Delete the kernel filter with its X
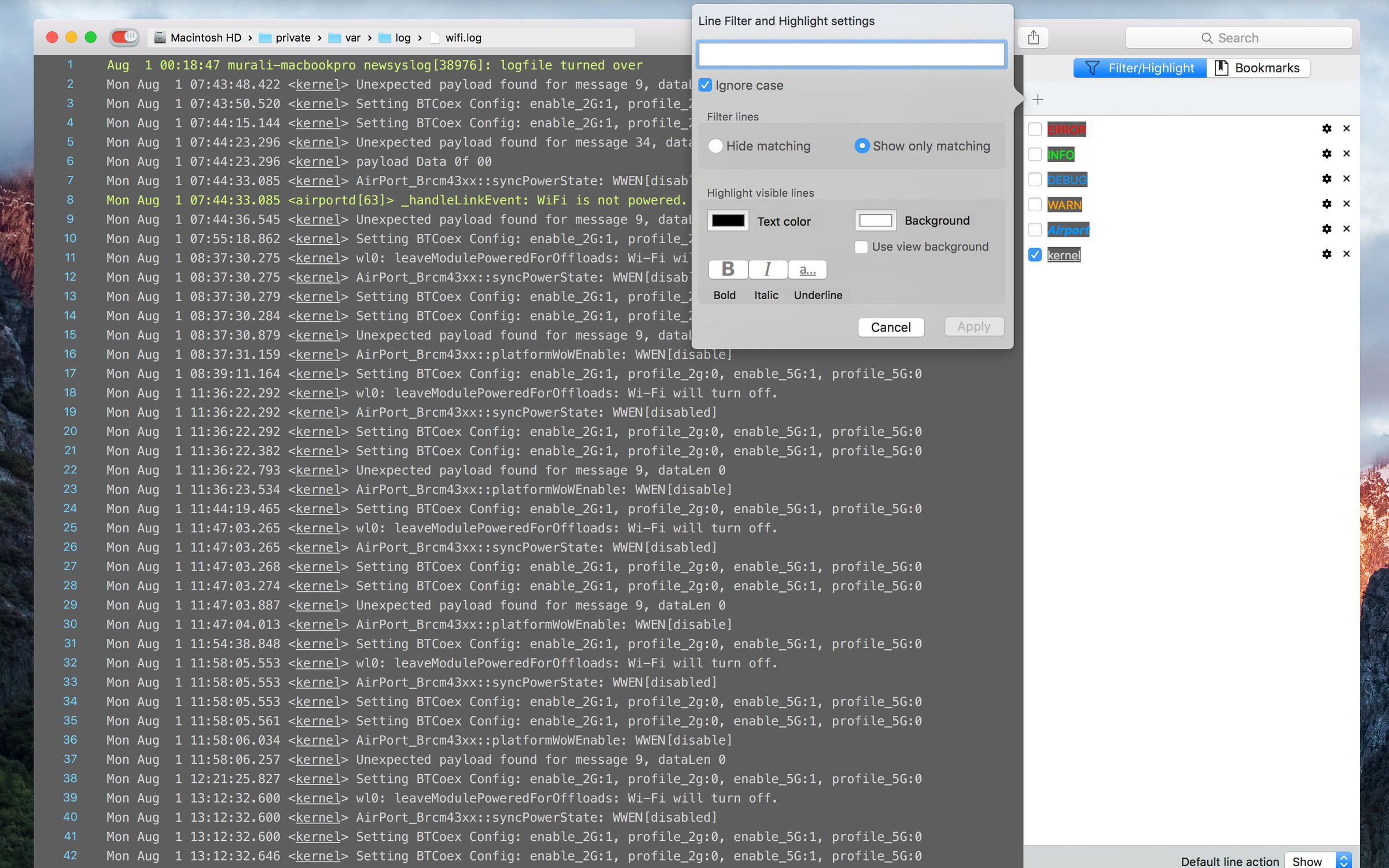Screen dimensions: 1389x868 pyautogui.click(x=1347, y=254)
